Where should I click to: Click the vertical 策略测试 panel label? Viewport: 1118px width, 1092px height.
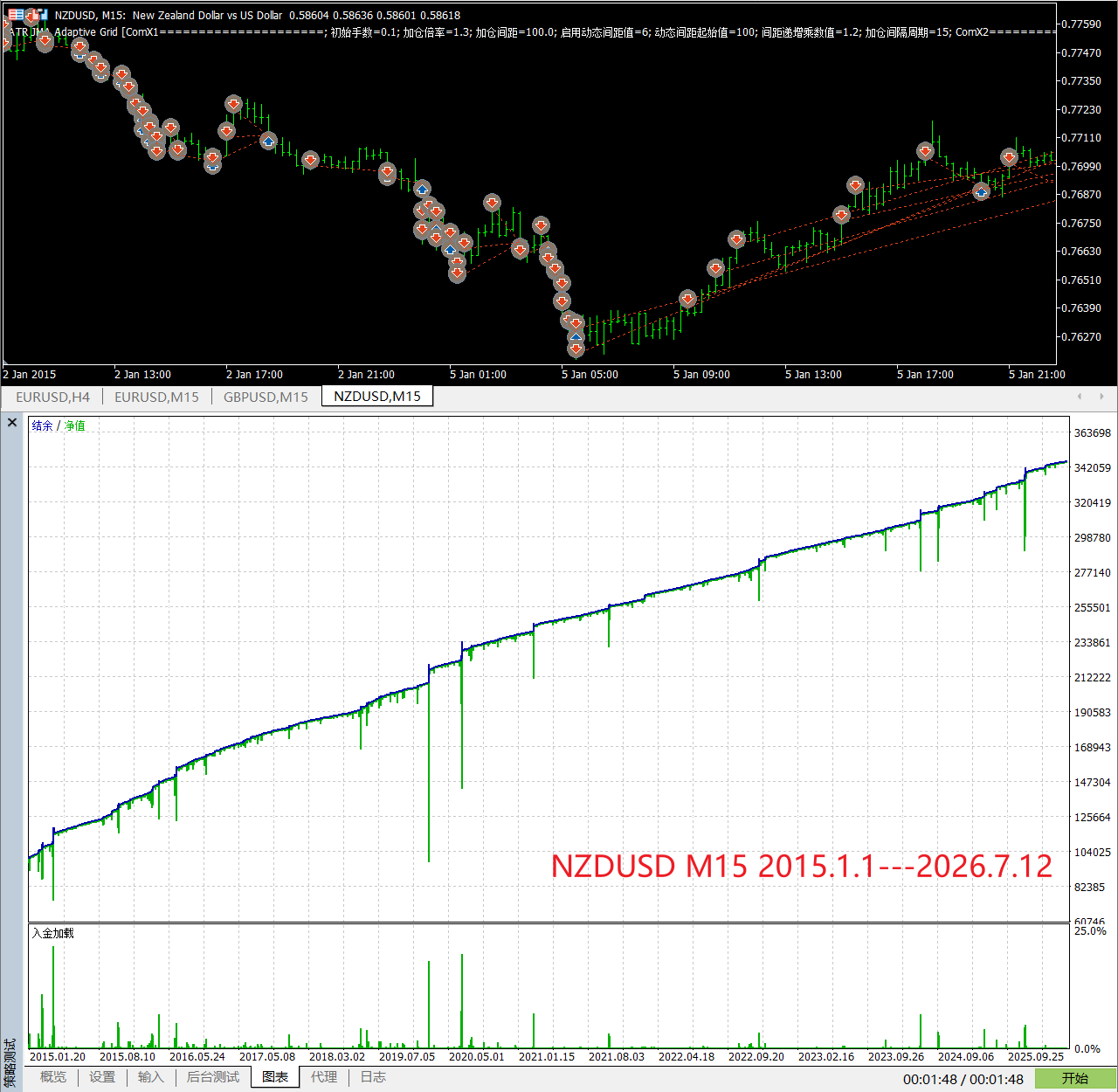[x=10, y=1062]
